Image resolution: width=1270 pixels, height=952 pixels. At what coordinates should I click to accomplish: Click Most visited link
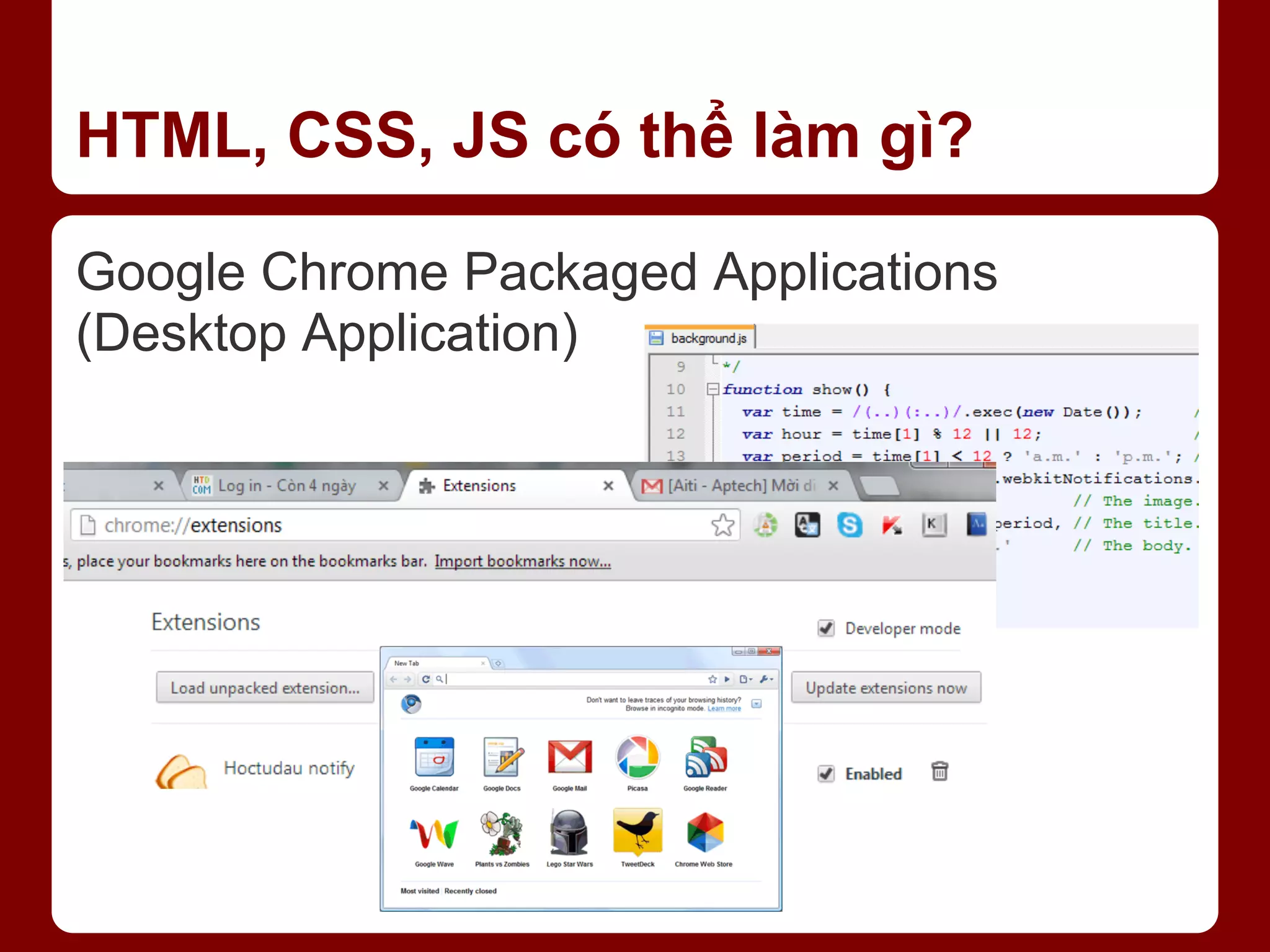tap(419, 891)
